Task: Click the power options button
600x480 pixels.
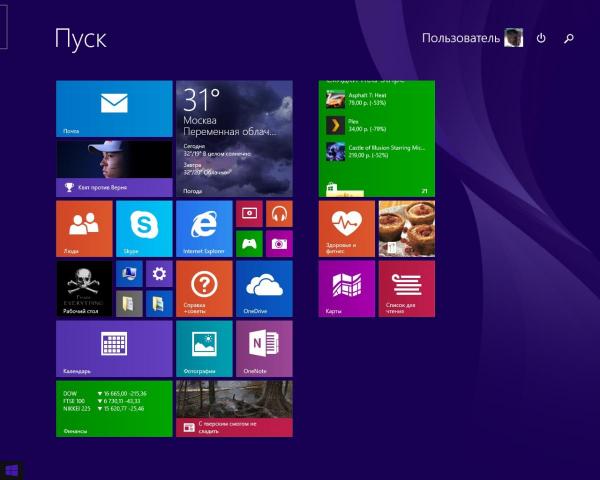Action: (x=541, y=38)
